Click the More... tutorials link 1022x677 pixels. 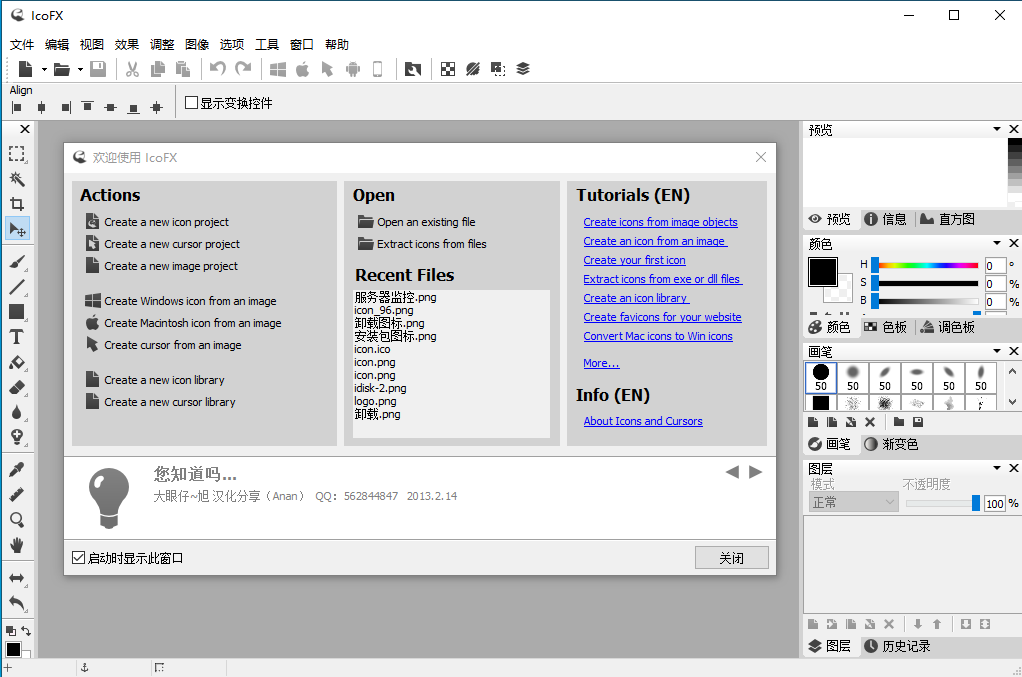(601, 364)
